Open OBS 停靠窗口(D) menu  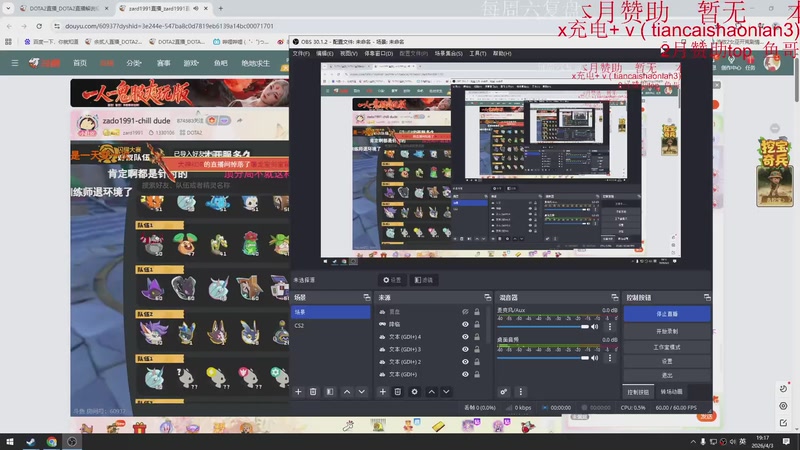pyautogui.click(x=379, y=54)
